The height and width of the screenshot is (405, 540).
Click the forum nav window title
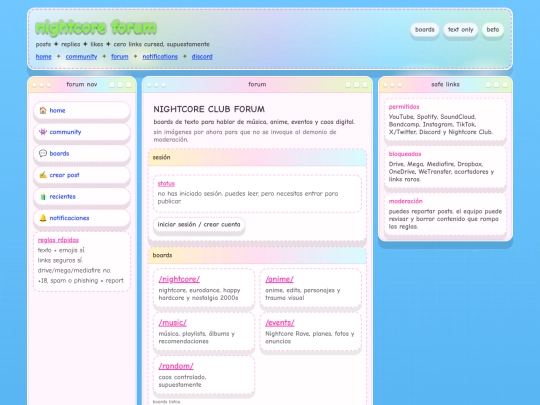click(82, 84)
